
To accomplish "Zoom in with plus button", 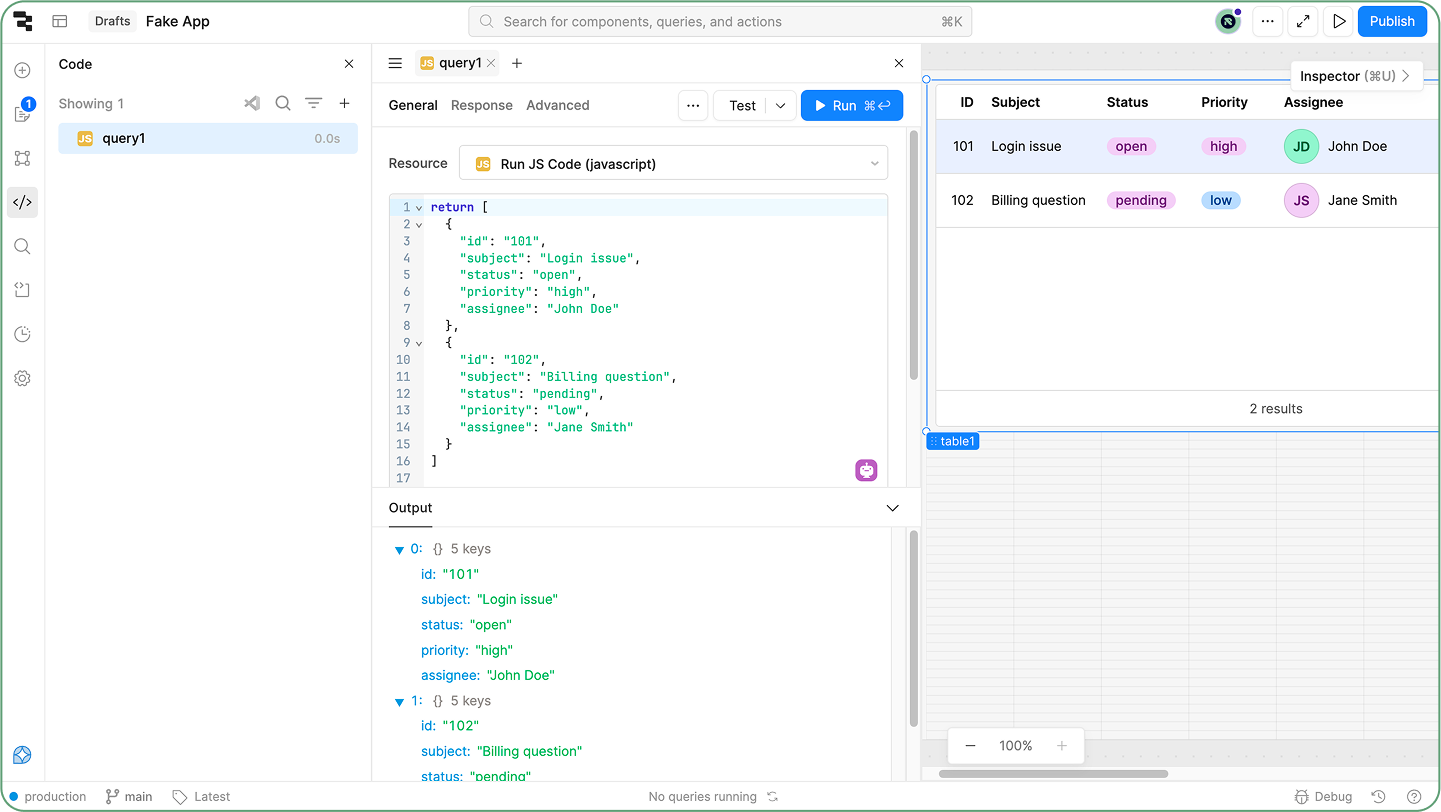I will (x=1062, y=746).
